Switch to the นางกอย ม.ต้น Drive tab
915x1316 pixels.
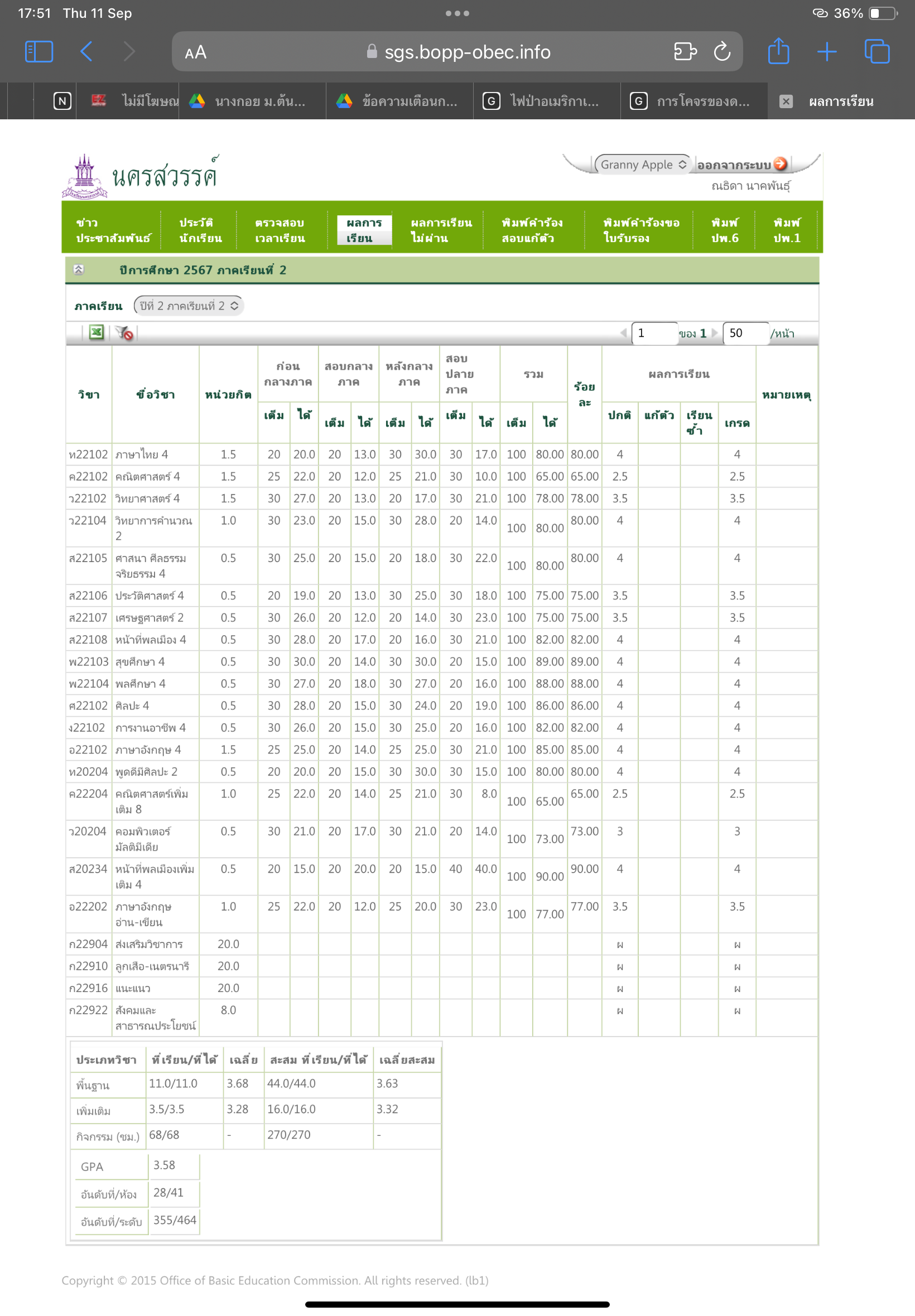(x=252, y=101)
